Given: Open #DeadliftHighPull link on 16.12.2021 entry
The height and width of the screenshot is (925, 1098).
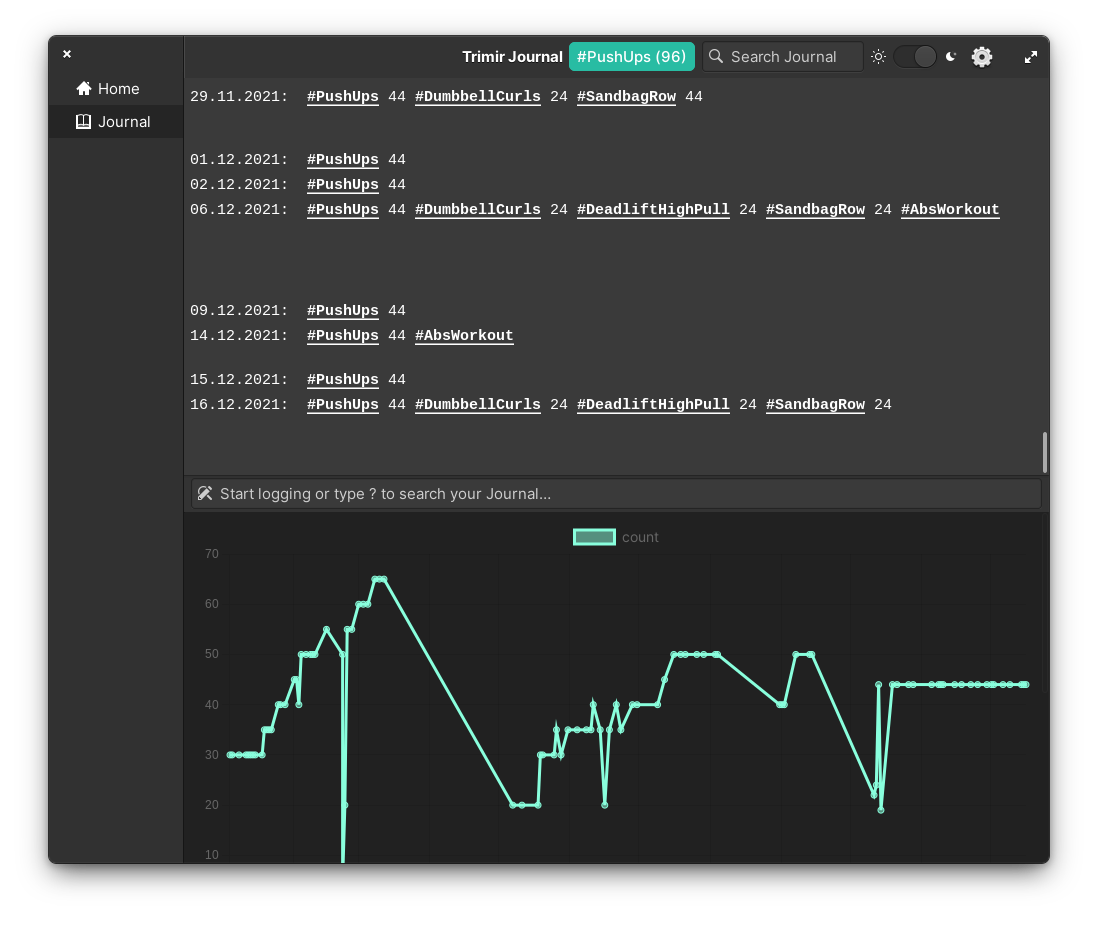Looking at the screenshot, I should (x=653, y=405).
